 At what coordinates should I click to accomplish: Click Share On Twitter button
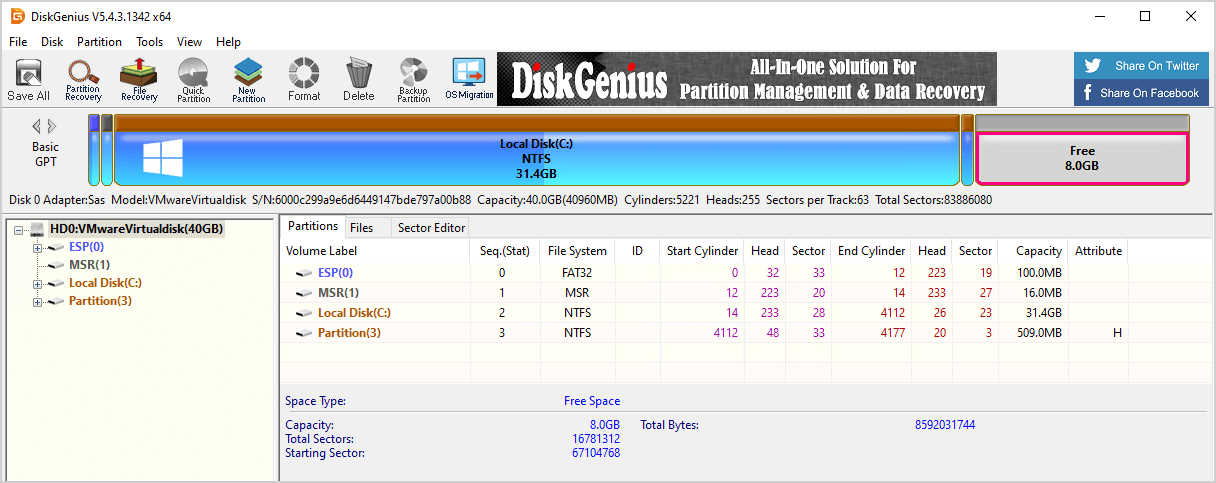click(x=1142, y=66)
